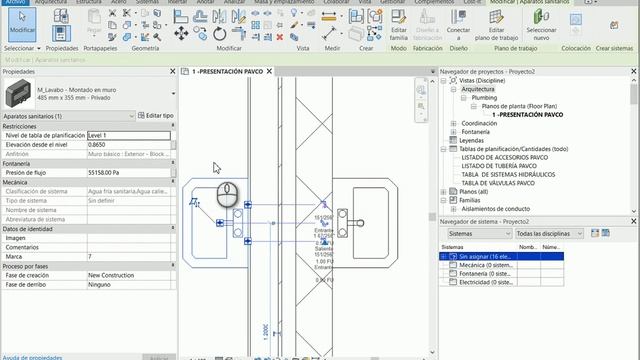Screen dimensions: 640x360
Task: Select Mirror - Draw Axis tool
Action: click(238, 17)
